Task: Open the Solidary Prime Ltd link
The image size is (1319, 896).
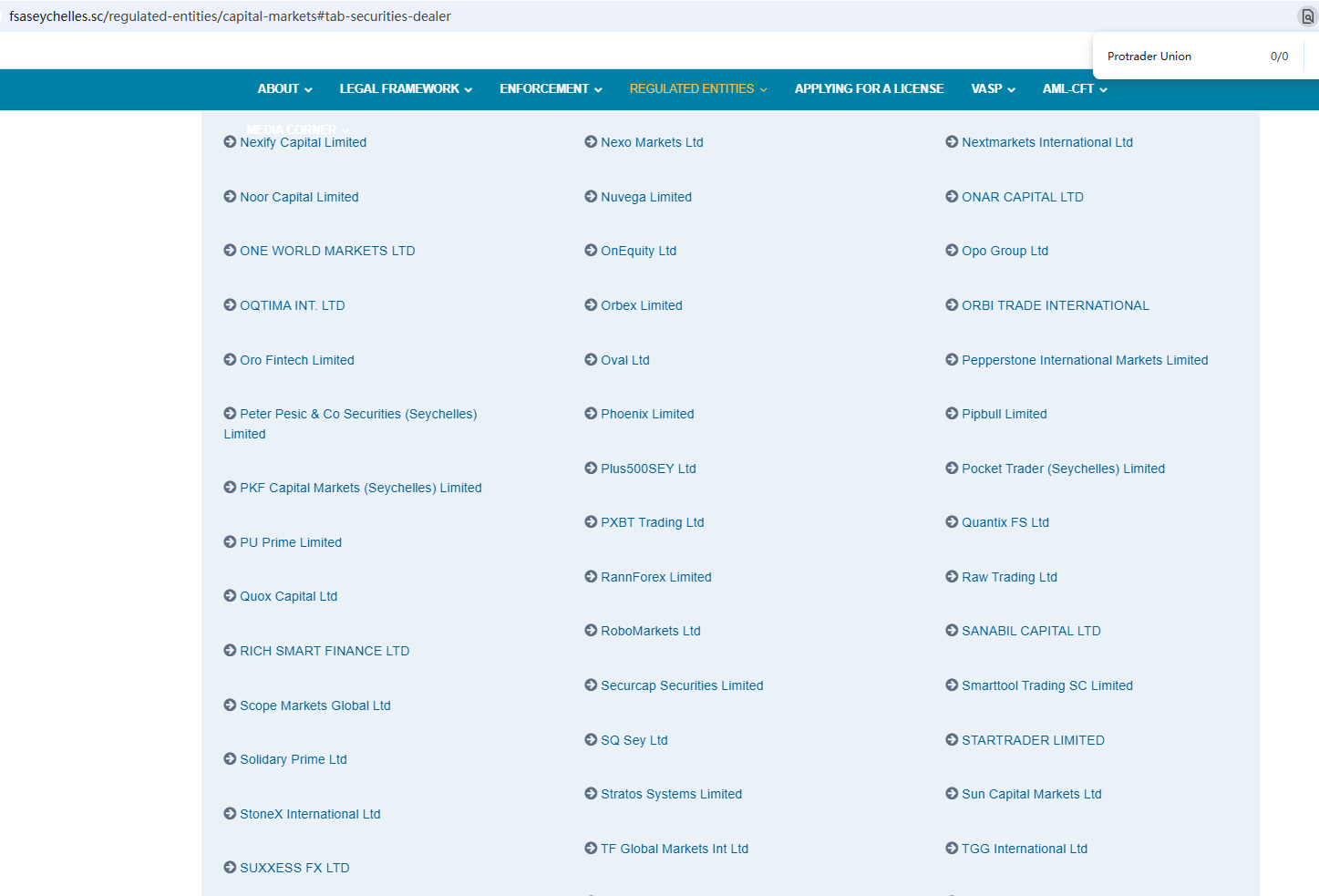Action: click(x=294, y=759)
